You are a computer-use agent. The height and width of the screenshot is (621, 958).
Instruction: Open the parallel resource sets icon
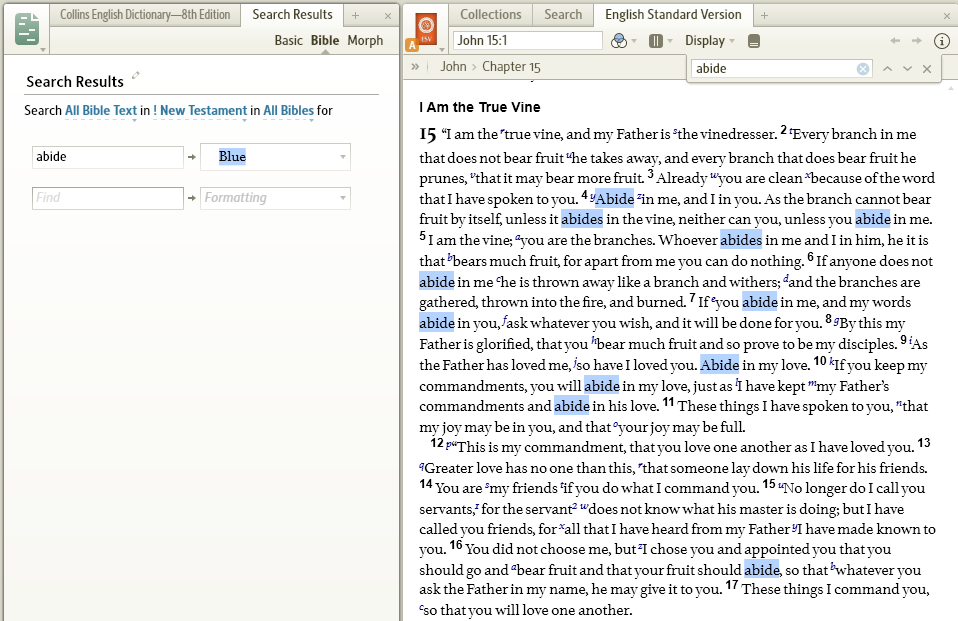click(x=656, y=41)
